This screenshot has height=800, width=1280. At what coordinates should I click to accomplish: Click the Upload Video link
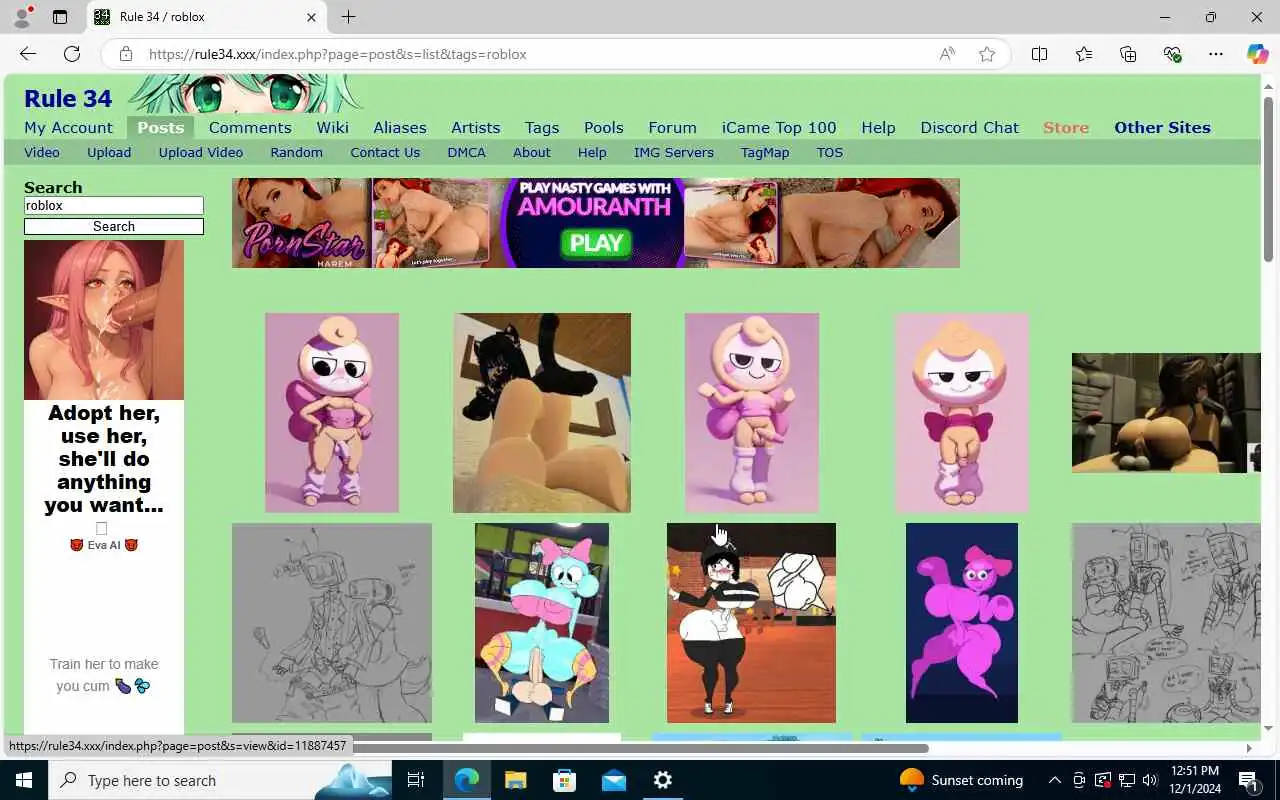tap(201, 152)
